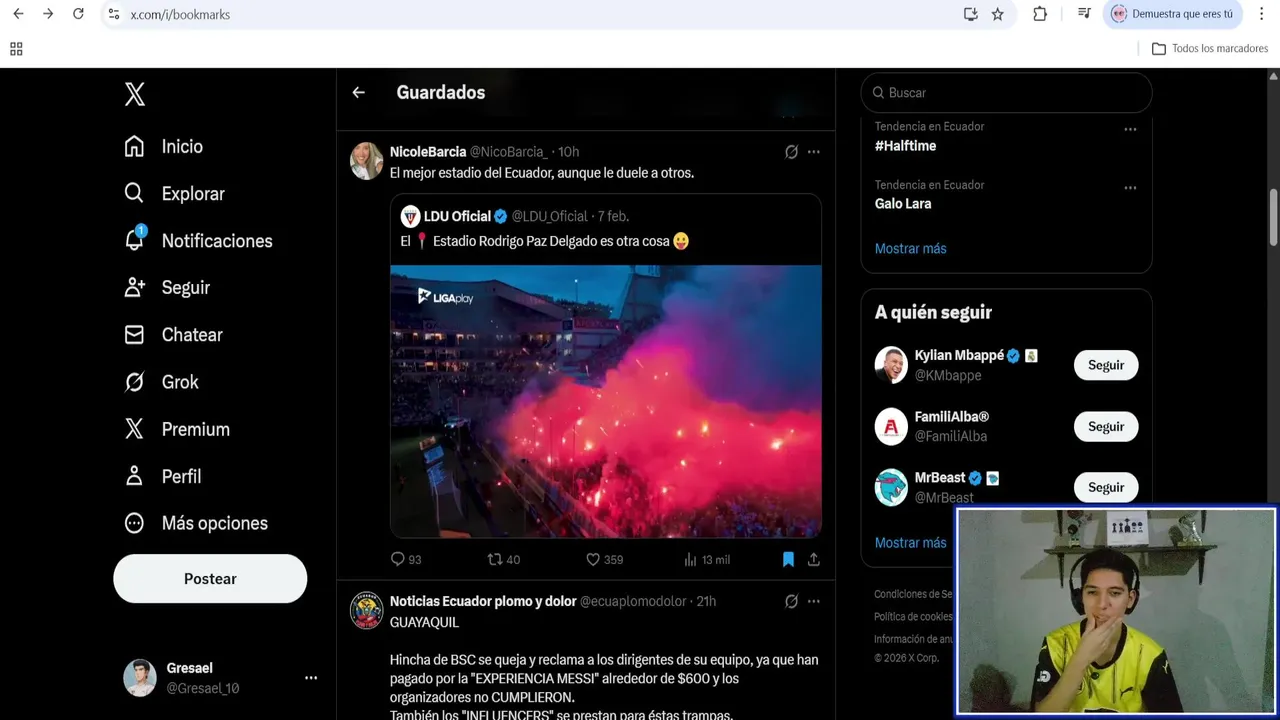Click @LDU_Oficial handle in quoted post
1280x720 pixels.
549,216
